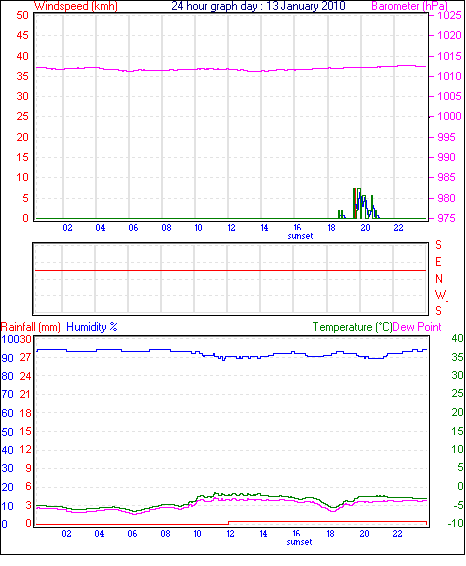Click green temperature axis value -10

[x=456, y=523]
